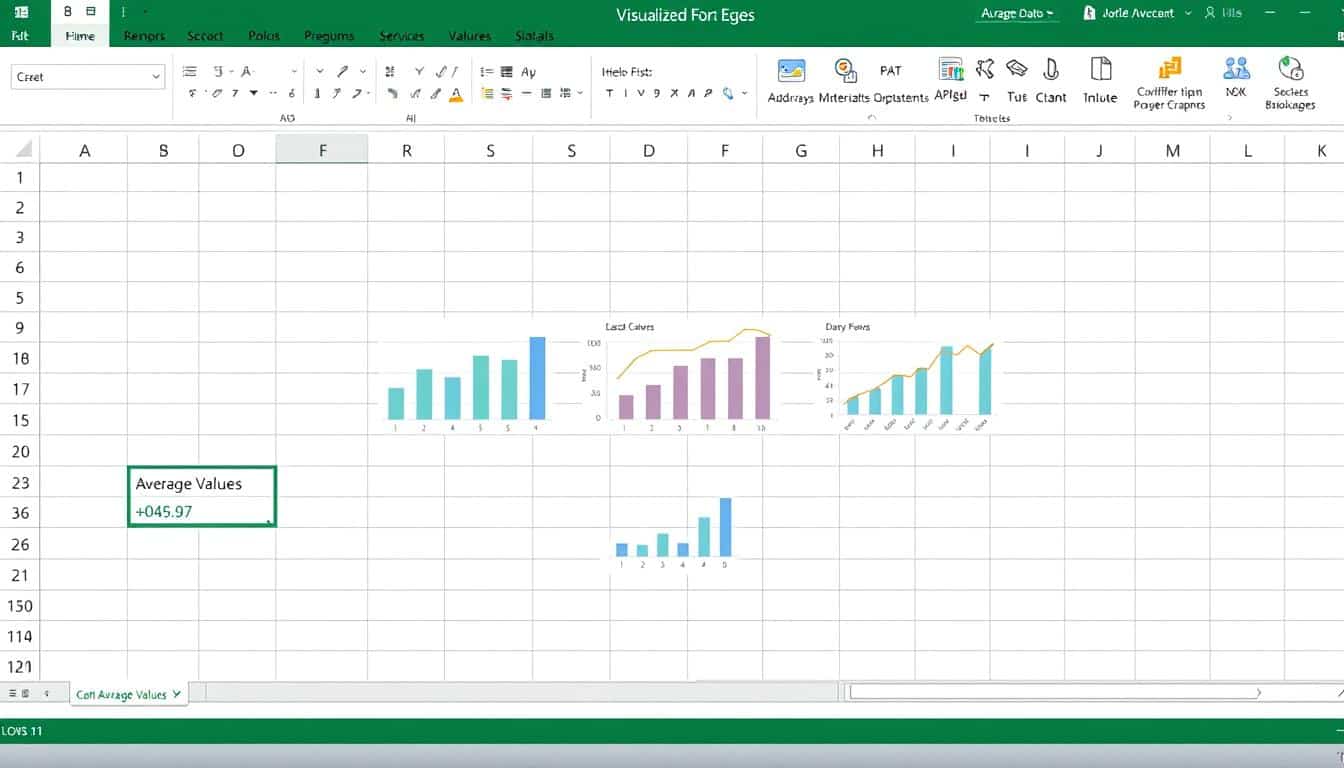The width and height of the screenshot is (1344, 768).
Task: Open the Pregums ribbon tab
Action: point(329,36)
